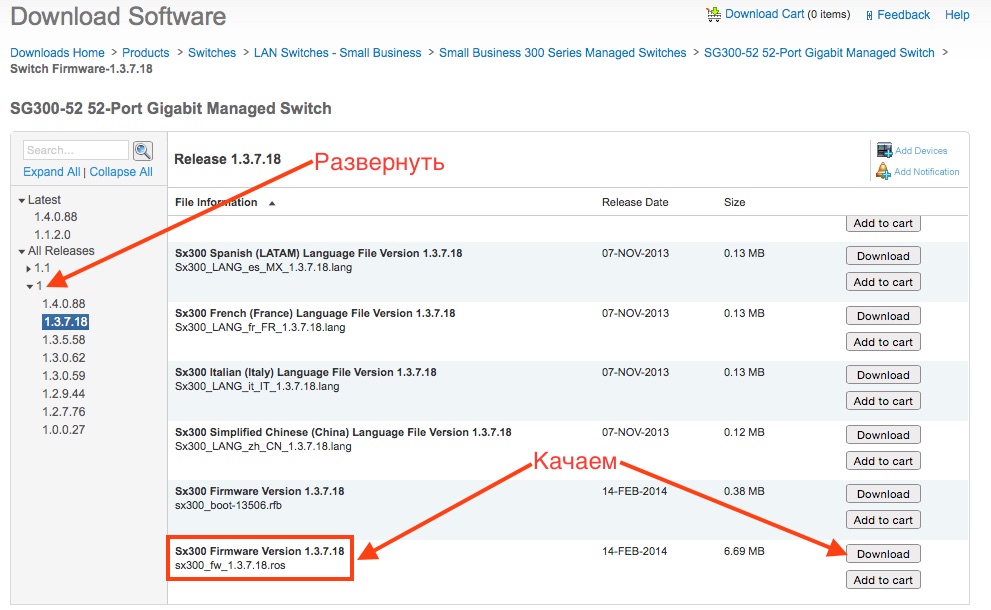991x610 pixels.
Task: Select release 1.4.0.88 under Latest
Action: [x=56, y=217]
